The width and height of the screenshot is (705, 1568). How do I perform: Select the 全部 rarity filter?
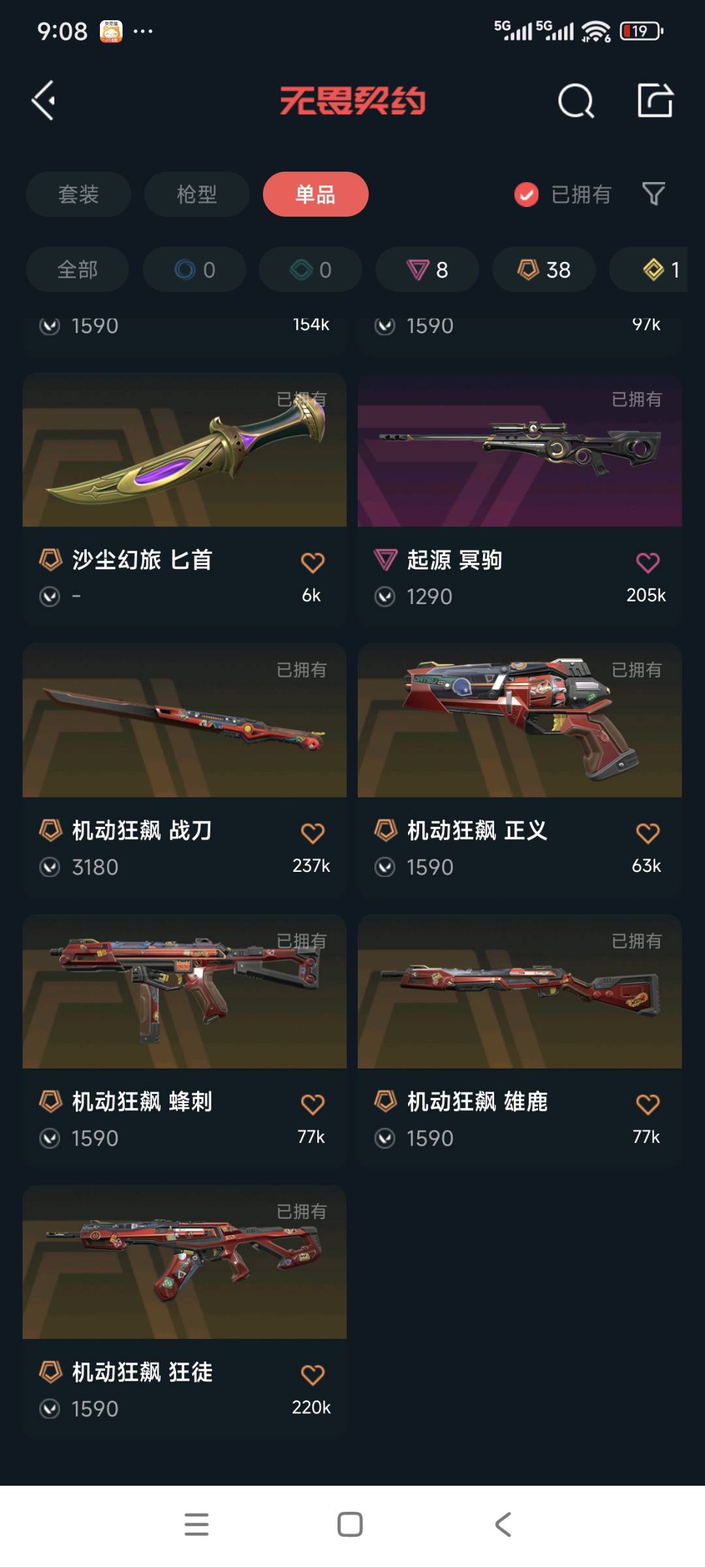pos(77,269)
